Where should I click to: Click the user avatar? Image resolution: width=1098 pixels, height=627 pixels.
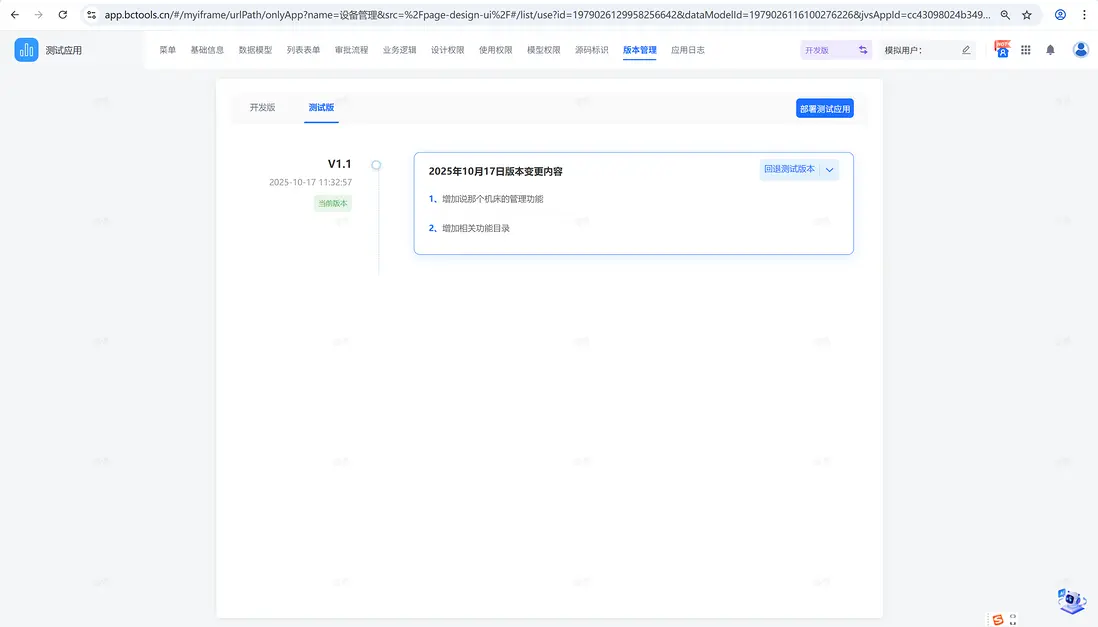1081,49
